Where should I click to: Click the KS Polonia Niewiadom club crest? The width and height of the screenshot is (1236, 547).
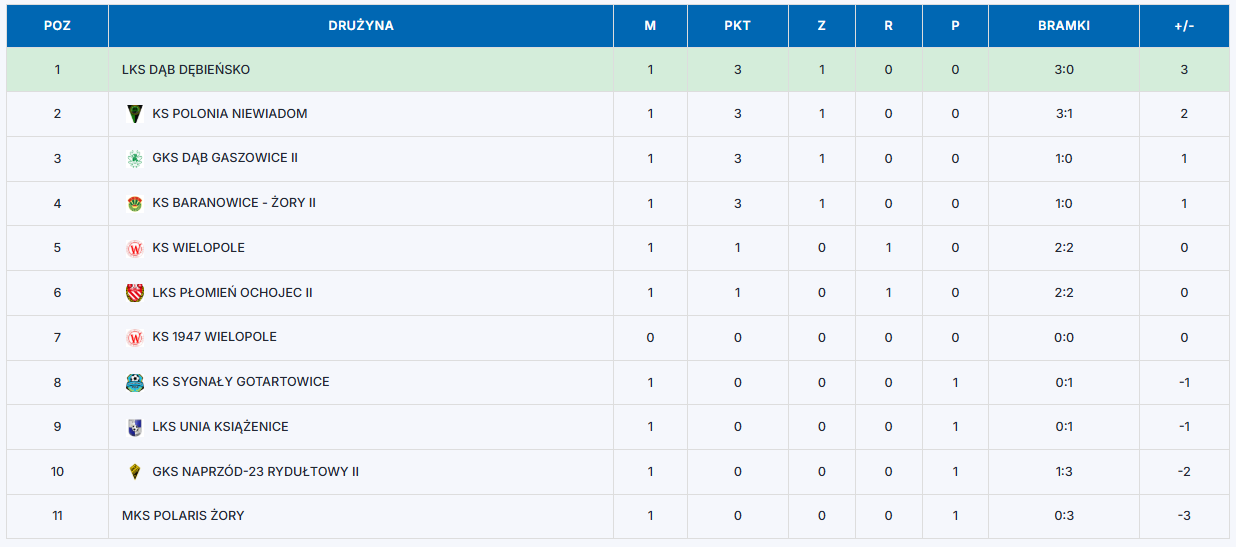(x=135, y=114)
